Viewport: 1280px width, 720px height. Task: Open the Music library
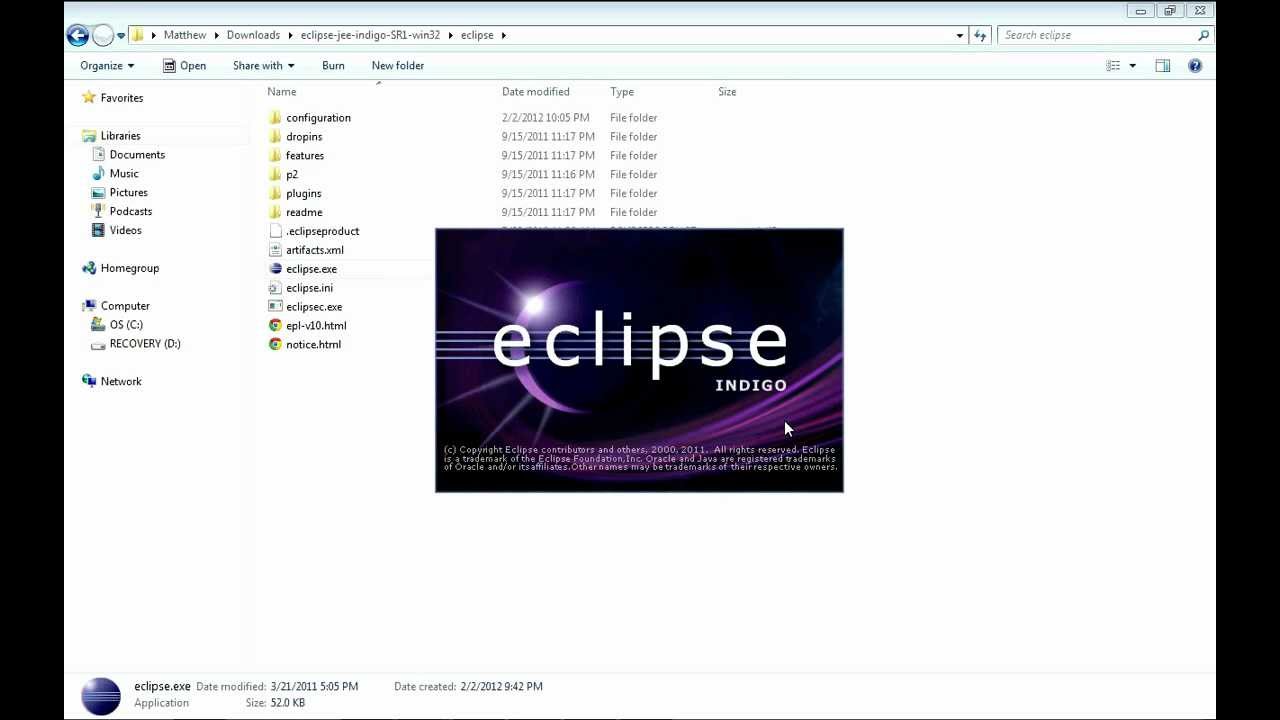124,174
